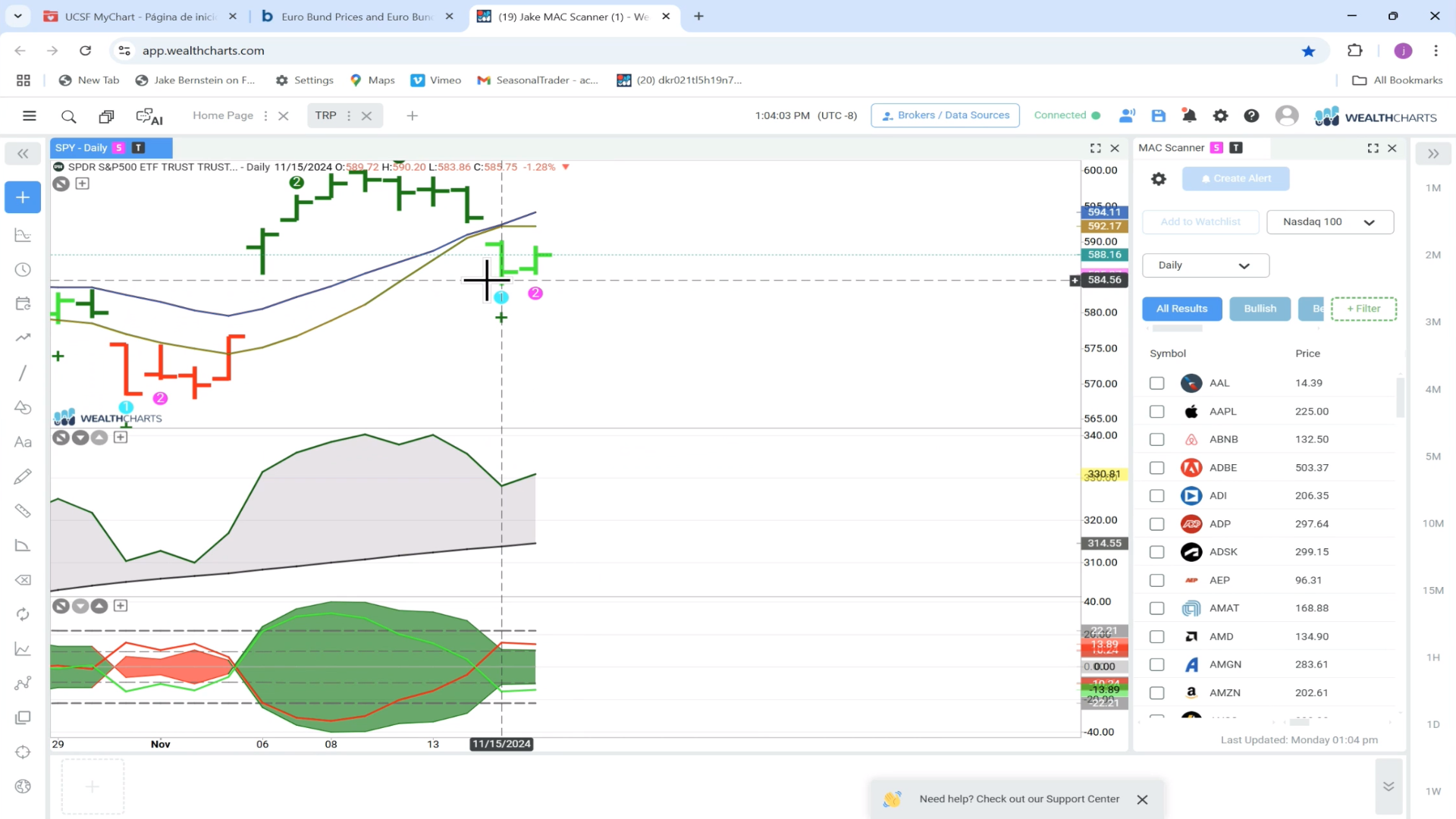Show All Results scanner tab
Screen dimensions: 1456x819
pyautogui.click(x=1181, y=309)
